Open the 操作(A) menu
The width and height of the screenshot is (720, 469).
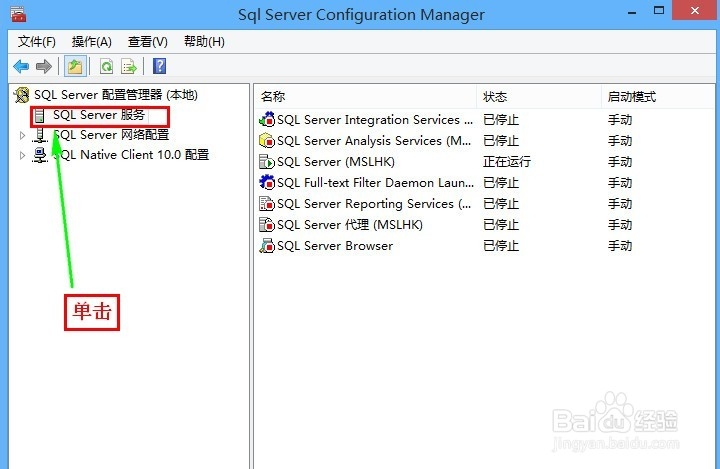point(91,42)
